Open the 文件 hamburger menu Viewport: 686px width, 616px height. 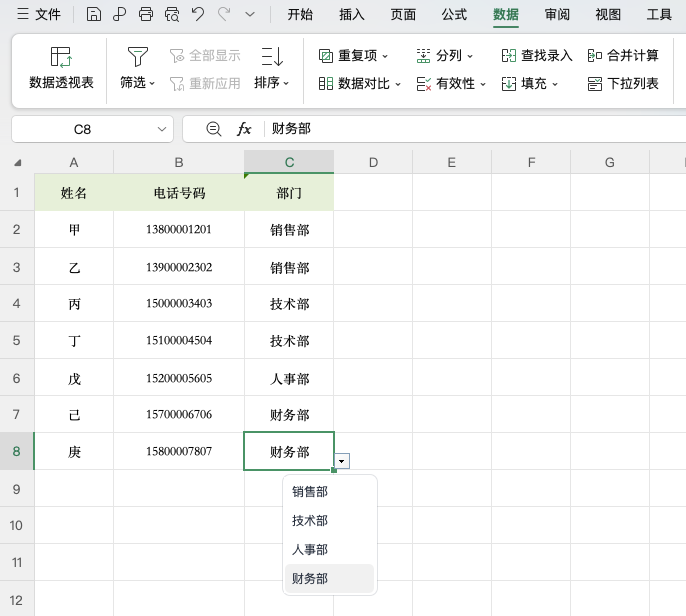(38, 14)
